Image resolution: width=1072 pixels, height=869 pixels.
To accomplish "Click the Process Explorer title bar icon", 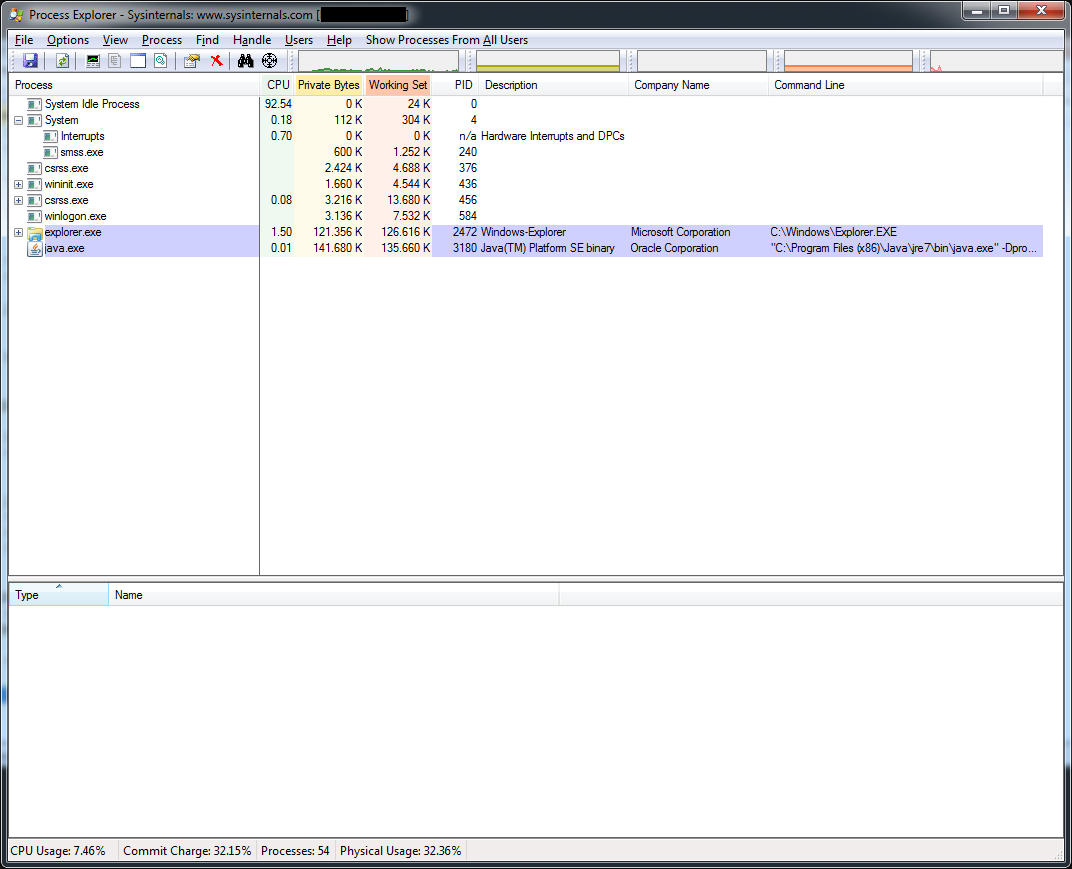I will click(16, 14).
